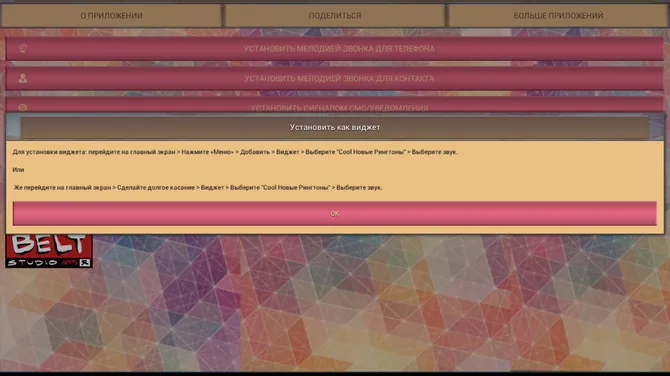Click phone ringing icon
Image resolution: width=670 pixels, height=376 pixels.
[x=23, y=49]
